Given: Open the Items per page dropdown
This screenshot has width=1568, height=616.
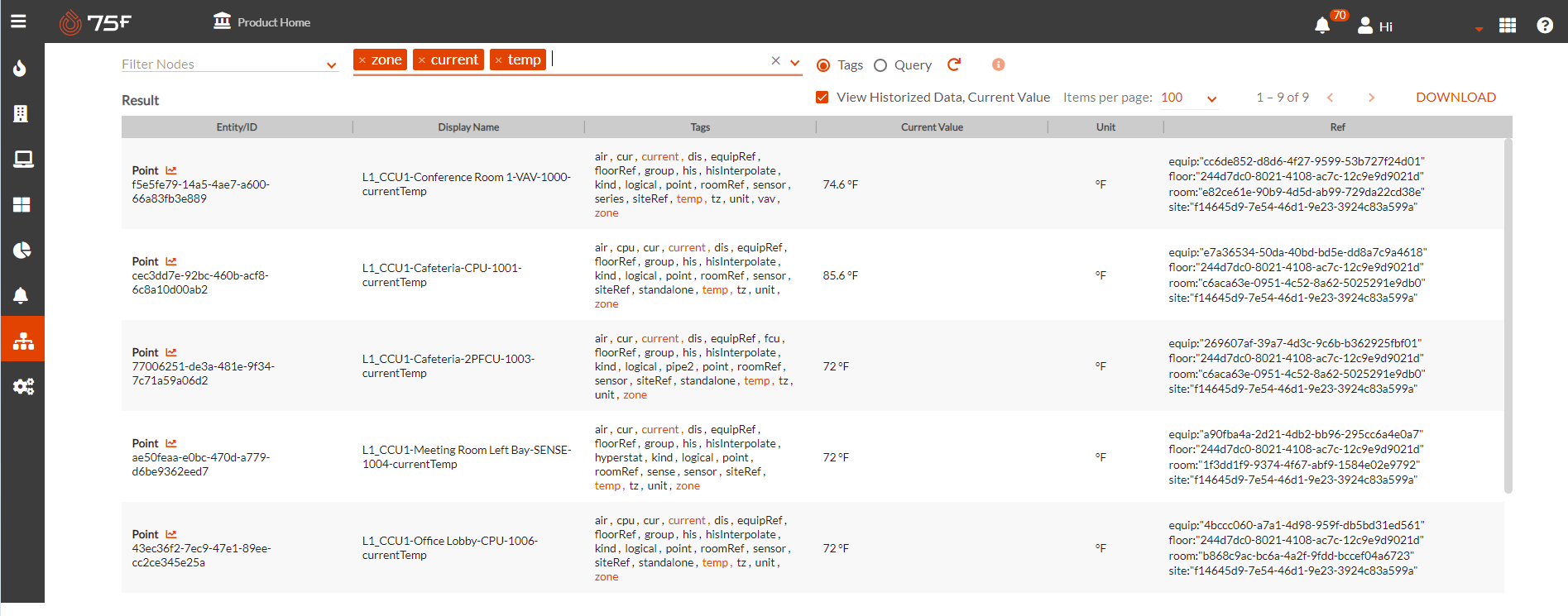Looking at the screenshot, I should 1189,98.
